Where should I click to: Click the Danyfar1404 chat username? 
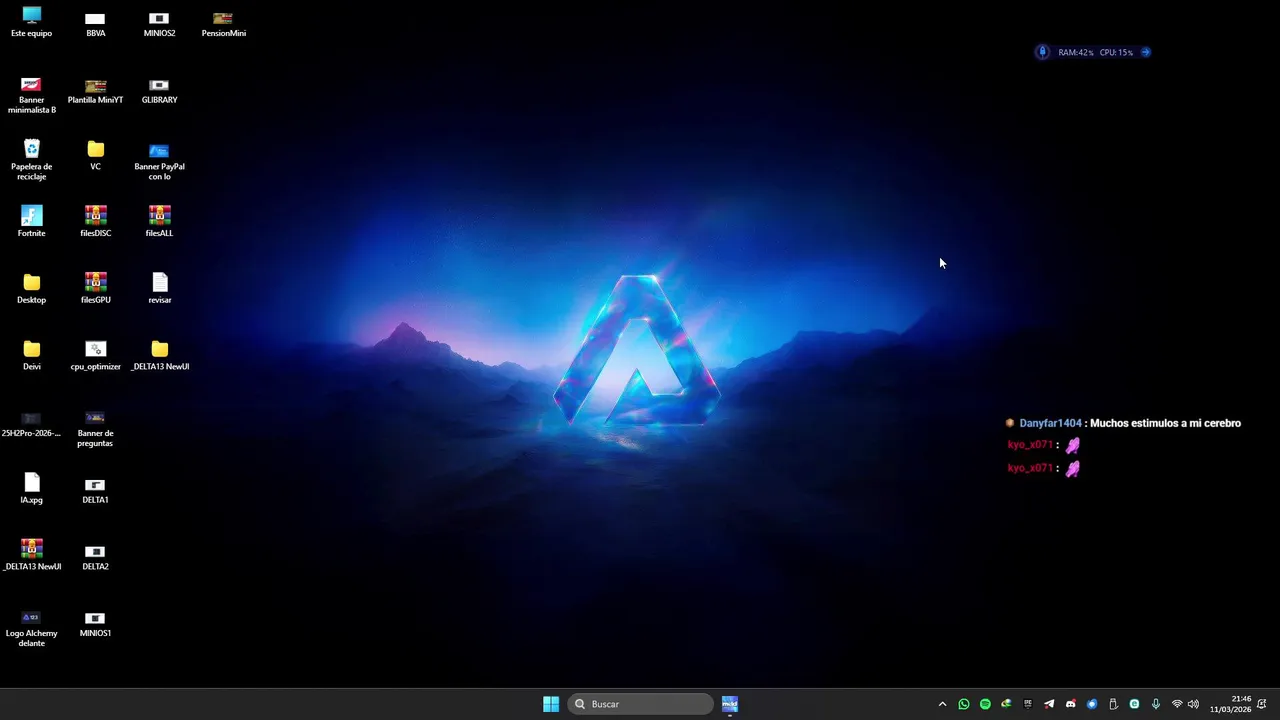pyautogui.click(x=1050, y=423)
